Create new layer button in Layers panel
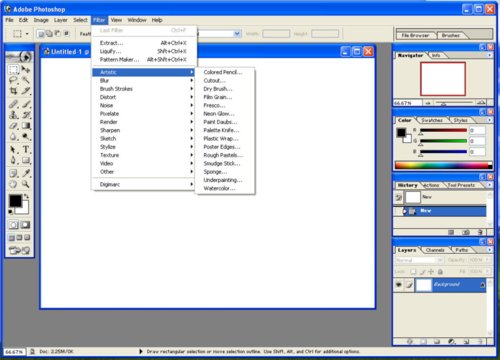The image size is (500, 360). 466,341
